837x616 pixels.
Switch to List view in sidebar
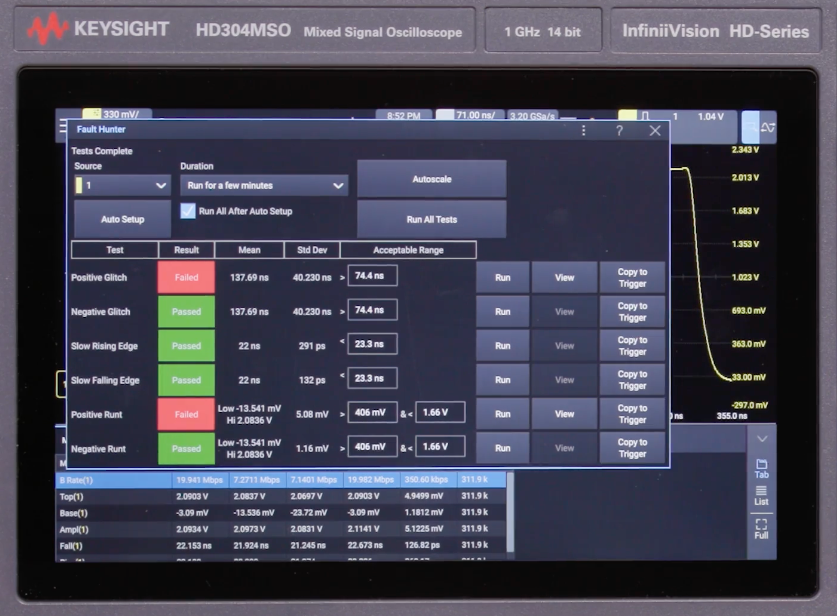pyautogui.click(x=761, y=496)
